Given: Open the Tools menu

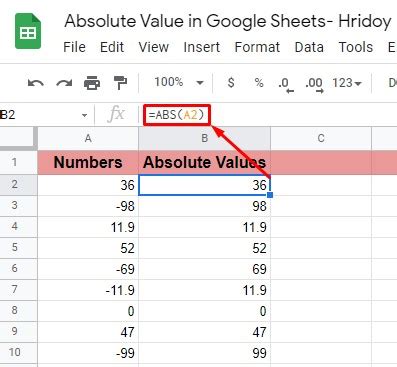Looking at the screenshot, I should tap(356, 47).
